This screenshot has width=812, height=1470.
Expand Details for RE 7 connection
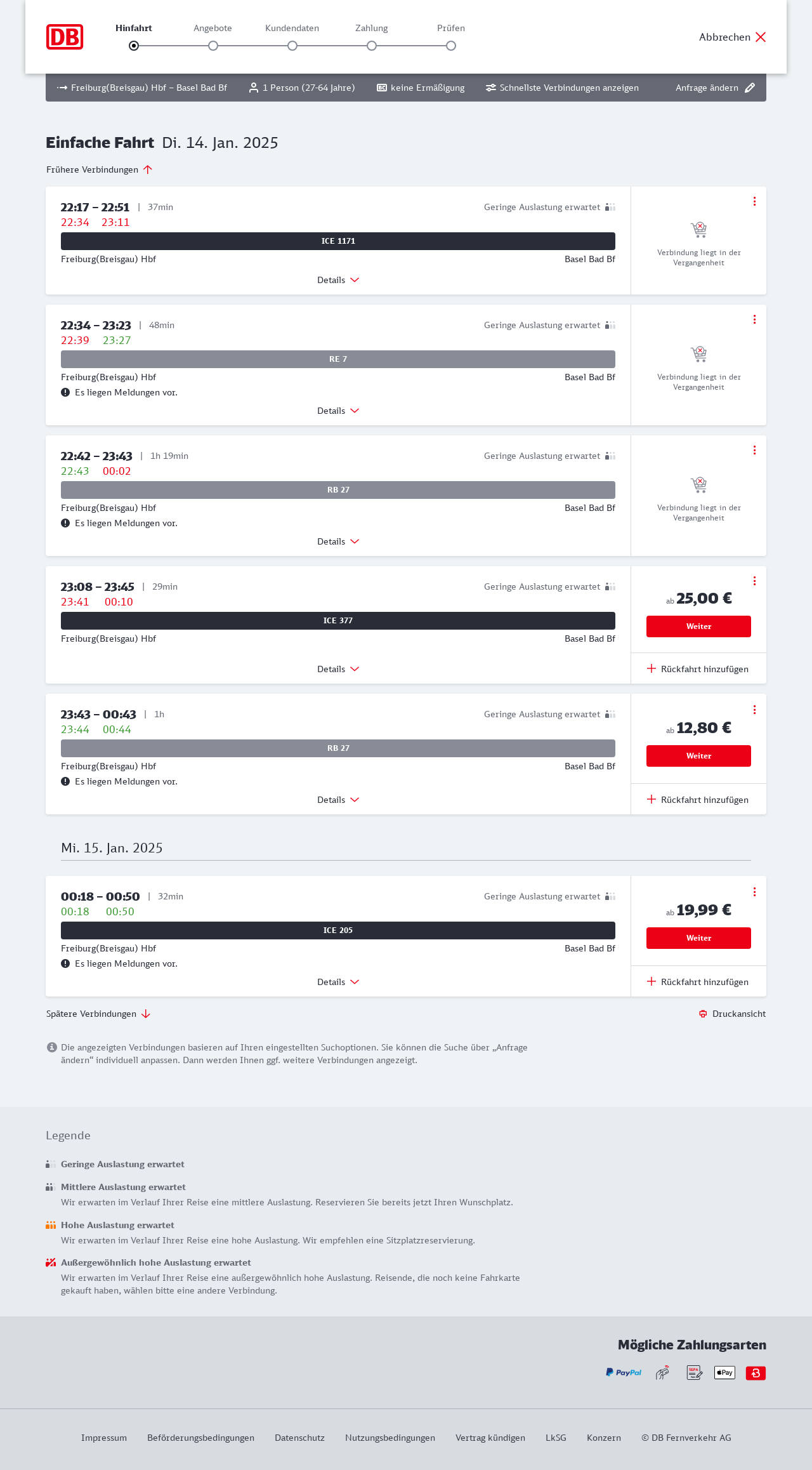pyautogui.click(x=338, y=411)
